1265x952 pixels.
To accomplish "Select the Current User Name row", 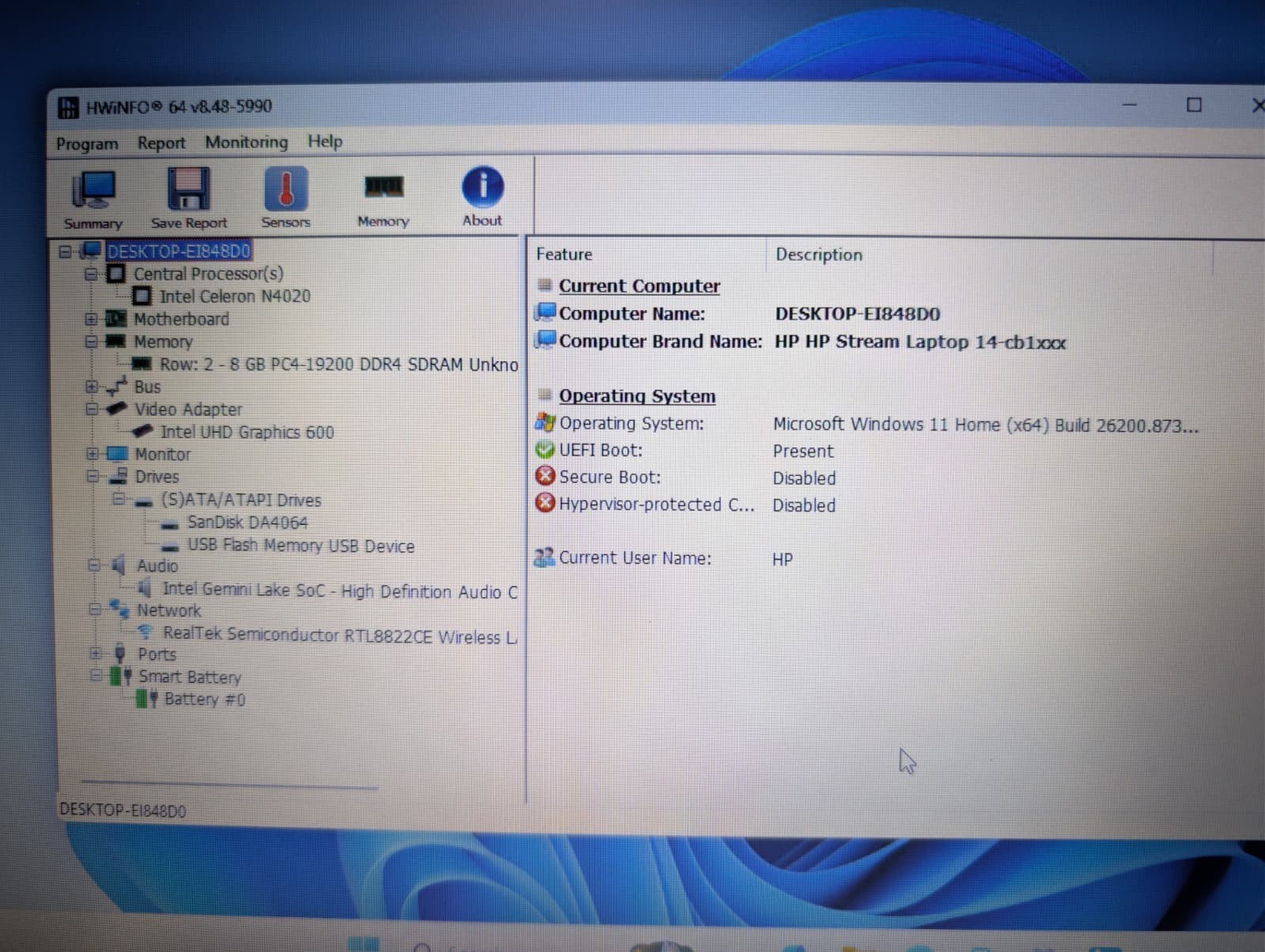I will point(664,558).
